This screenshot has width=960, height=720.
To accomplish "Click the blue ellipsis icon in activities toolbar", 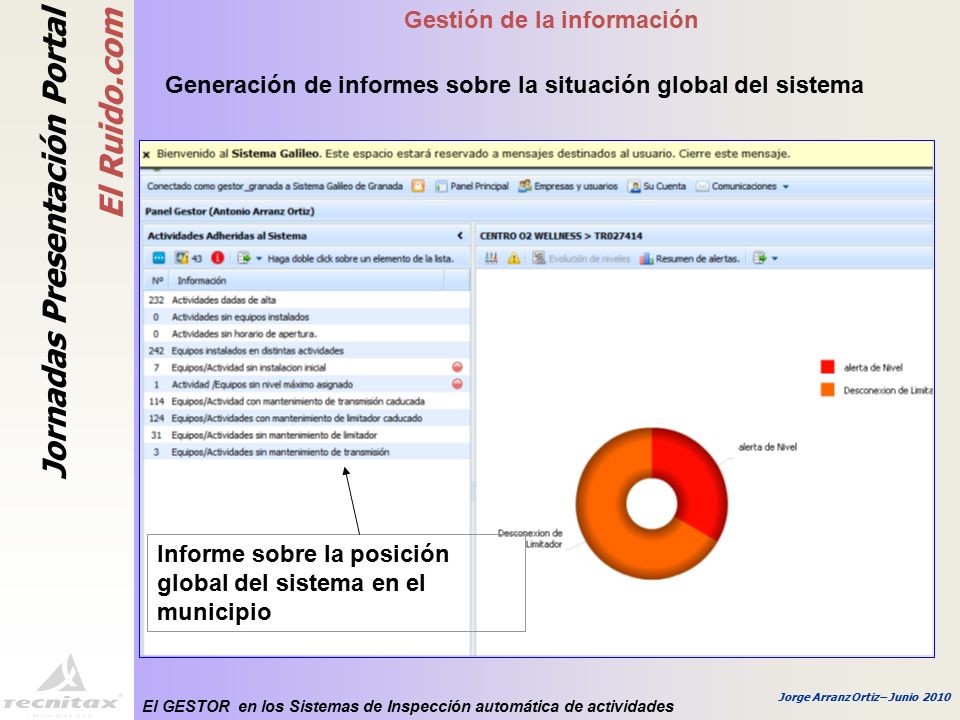I will (159, 258).
